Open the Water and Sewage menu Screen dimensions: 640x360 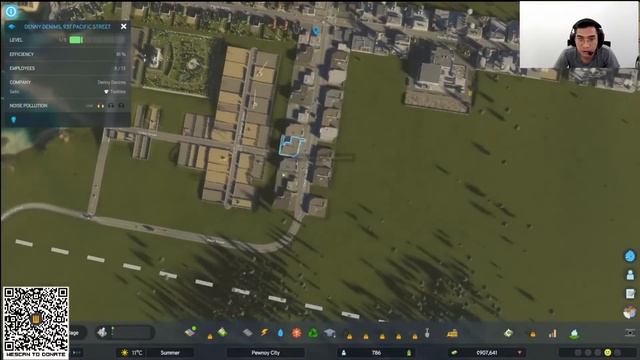tap(280, 333)
